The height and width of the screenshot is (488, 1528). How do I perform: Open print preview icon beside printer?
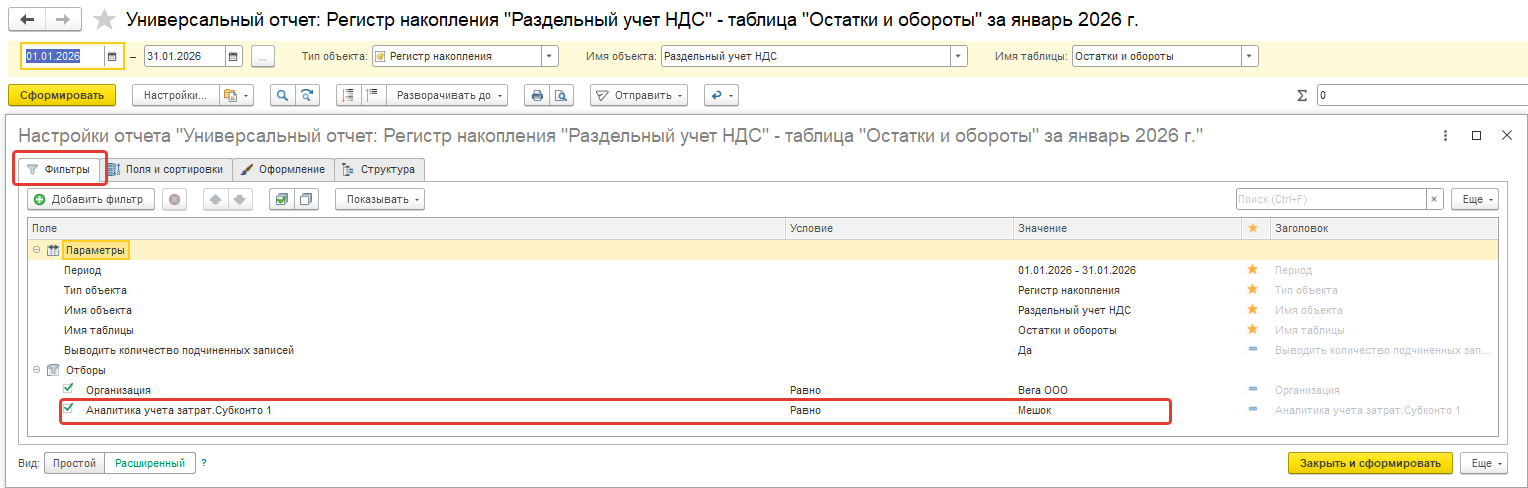[x=561, y=96]
